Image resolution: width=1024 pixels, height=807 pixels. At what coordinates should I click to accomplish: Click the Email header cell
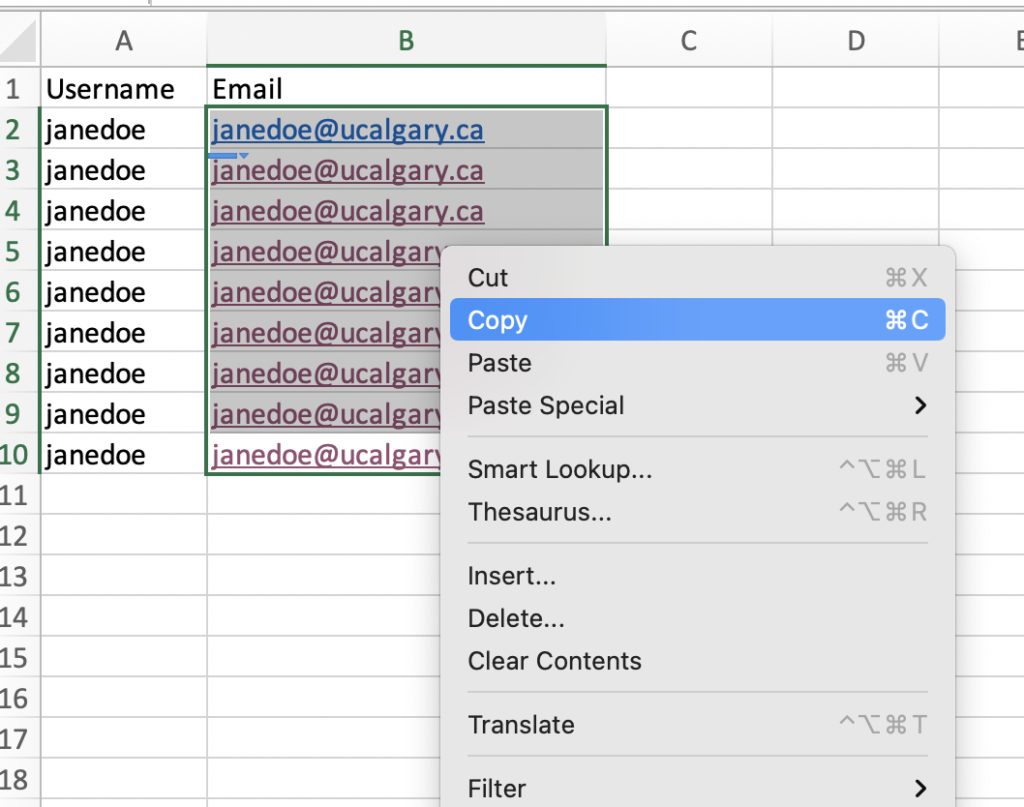pyautogui.click(x=406, y=88)
